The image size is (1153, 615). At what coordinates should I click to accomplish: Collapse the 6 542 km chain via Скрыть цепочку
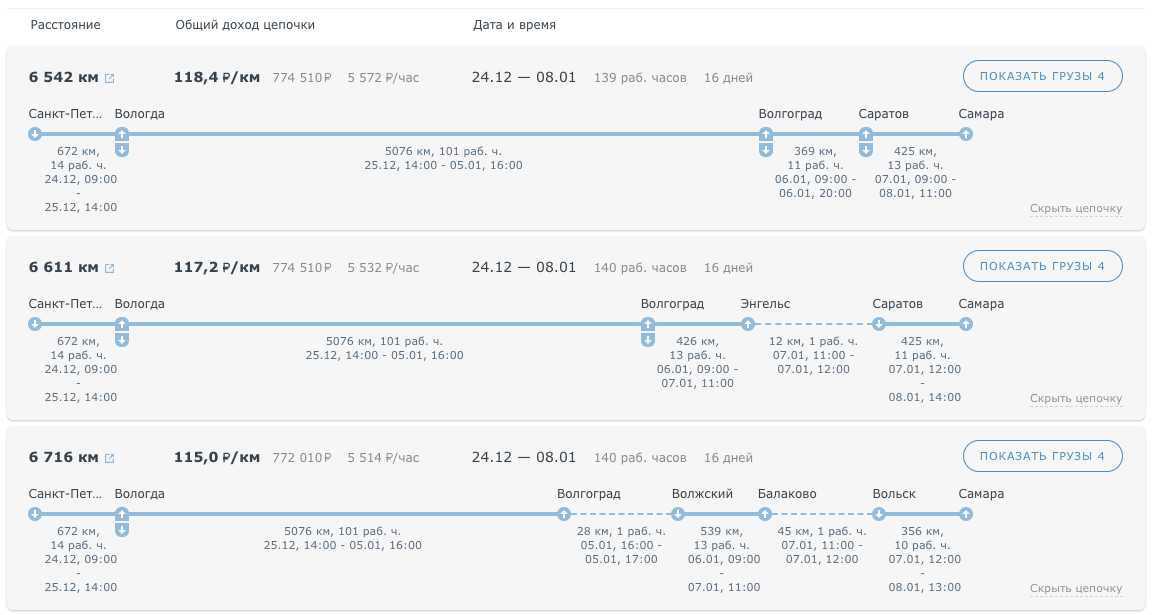[1076, 209]
